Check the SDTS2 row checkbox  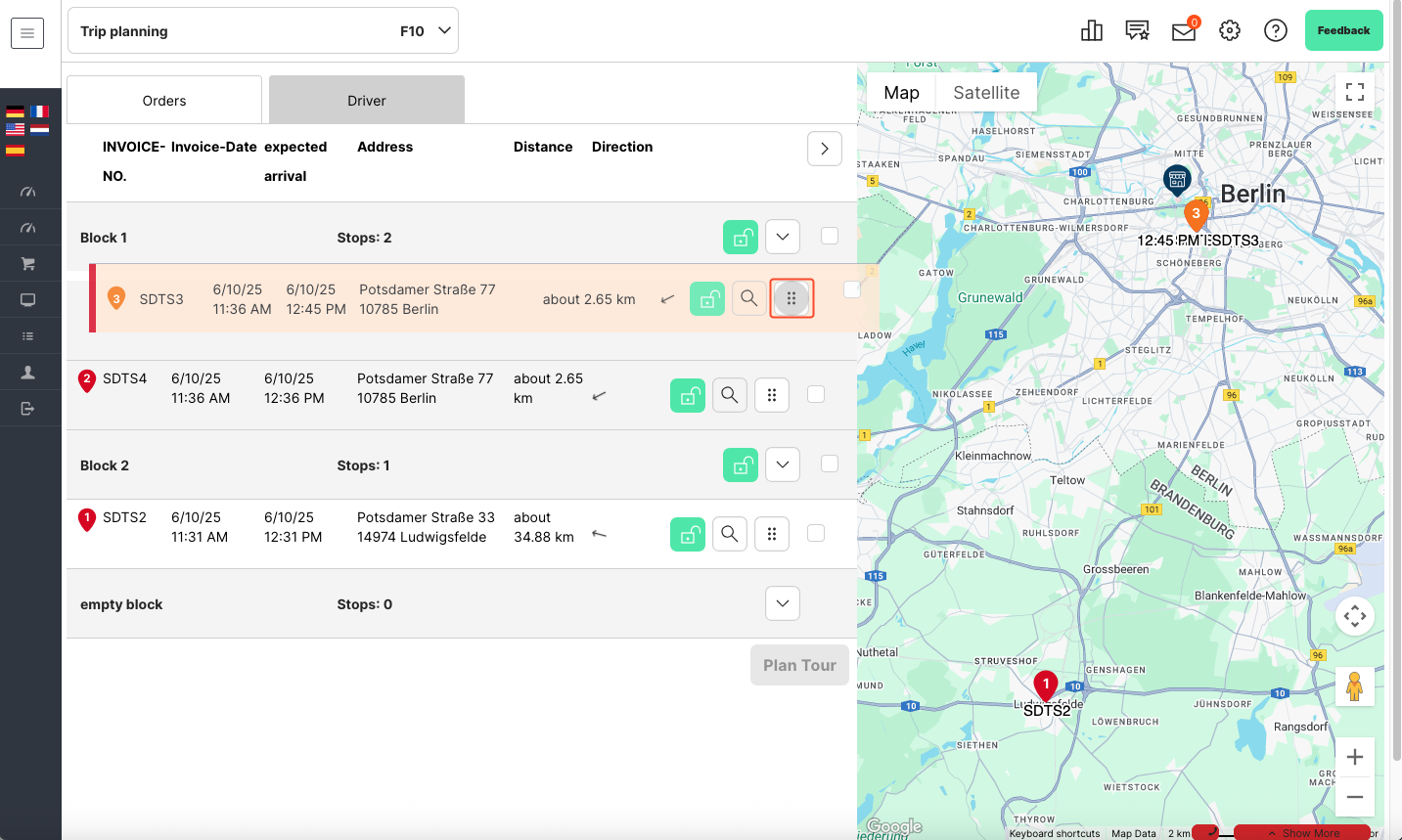pos(816,533)
